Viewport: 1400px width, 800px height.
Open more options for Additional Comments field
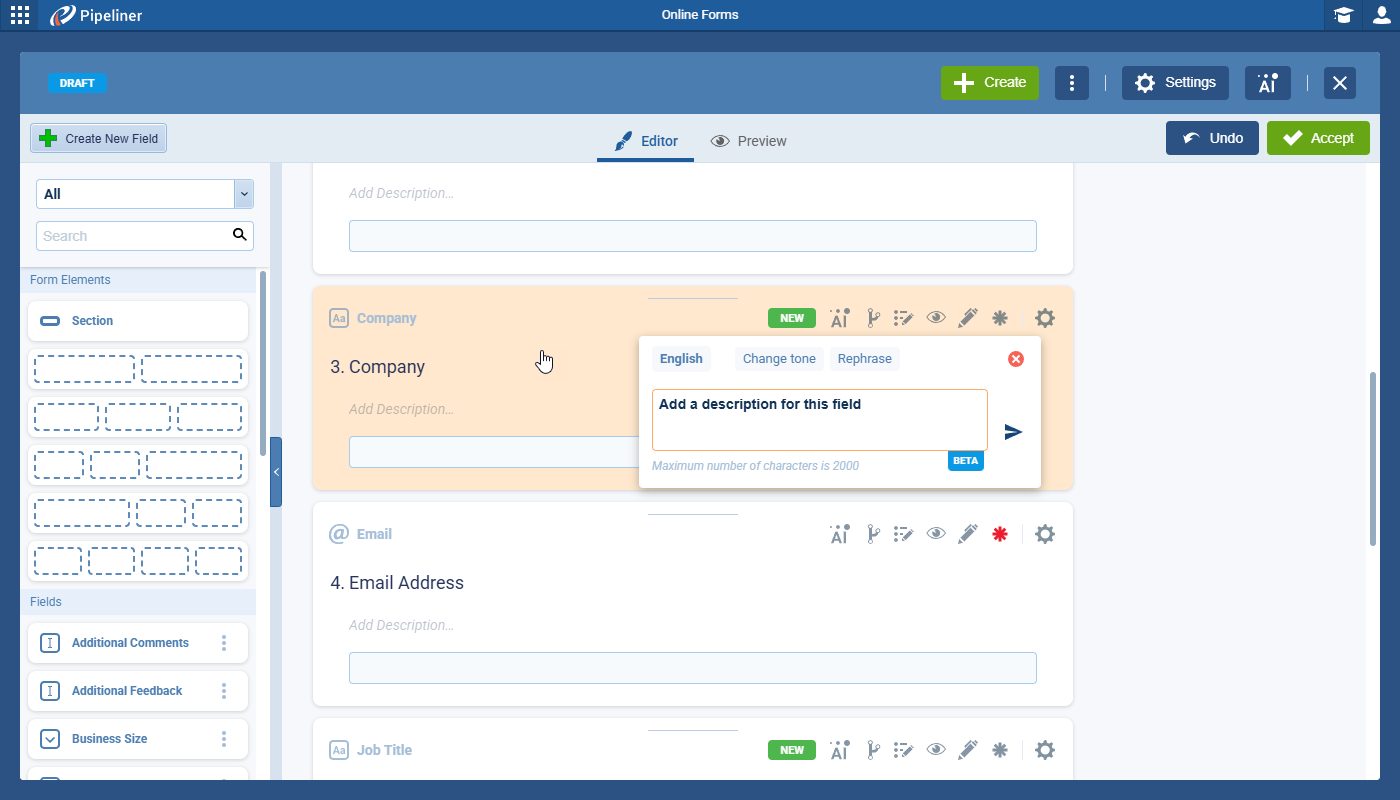(224, 643)
